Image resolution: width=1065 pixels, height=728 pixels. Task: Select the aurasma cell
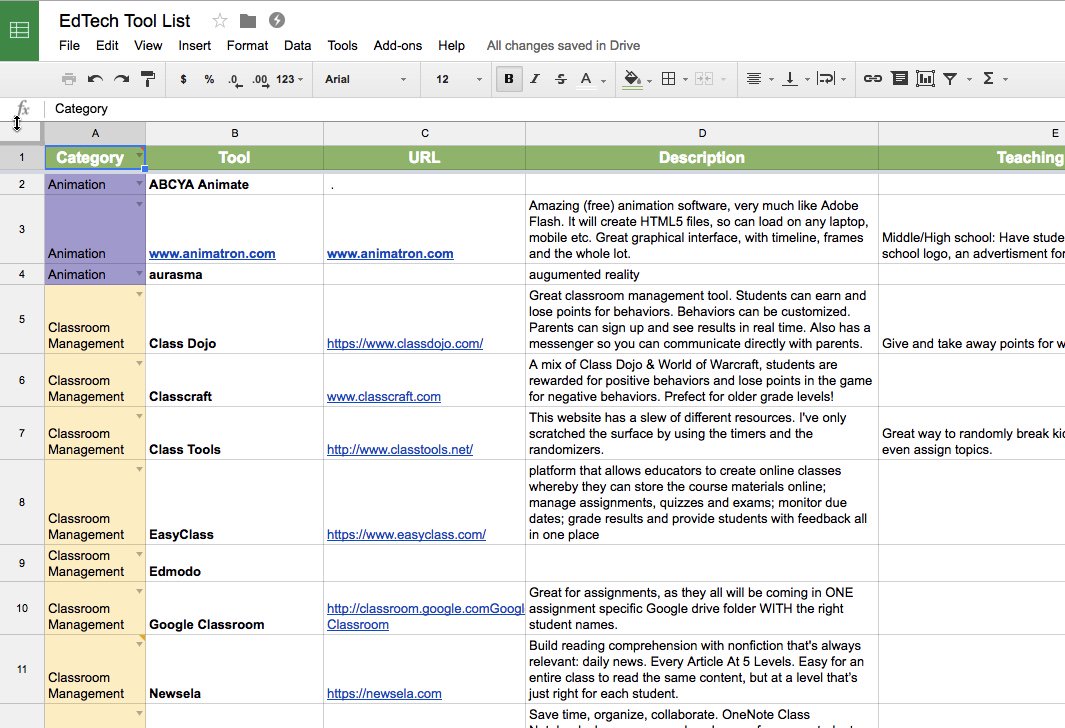[234, 274]
